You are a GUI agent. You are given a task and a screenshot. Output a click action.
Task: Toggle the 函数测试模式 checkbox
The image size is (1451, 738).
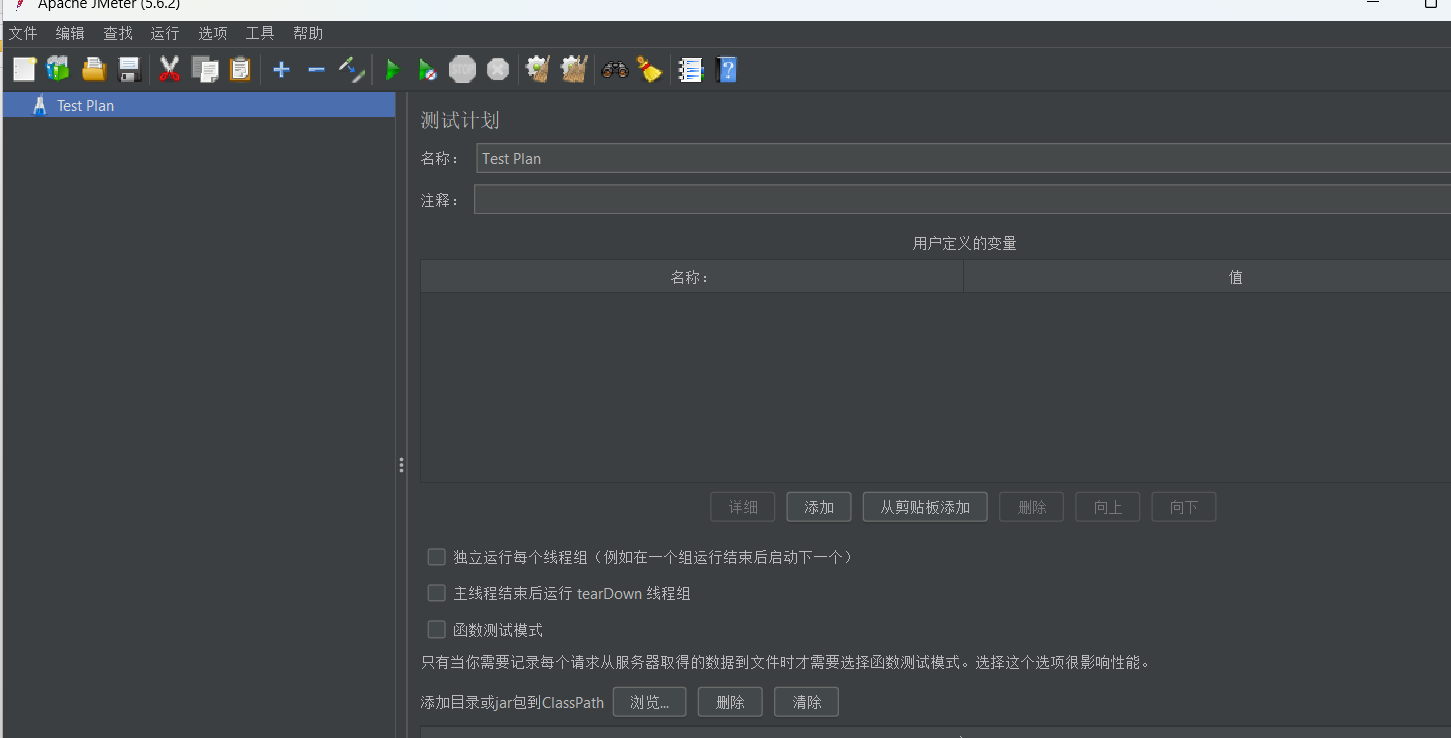coord(436,629)
